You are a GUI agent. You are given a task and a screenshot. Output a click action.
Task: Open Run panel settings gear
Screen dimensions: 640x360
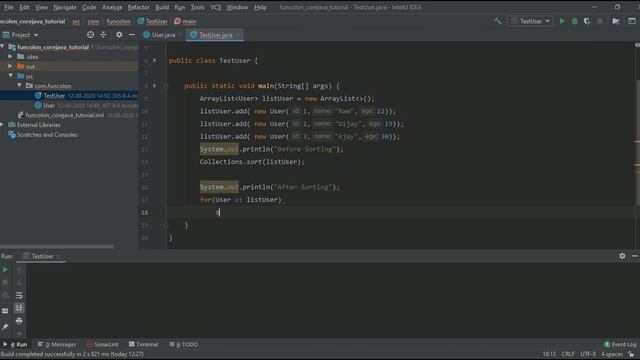(622, 256)
